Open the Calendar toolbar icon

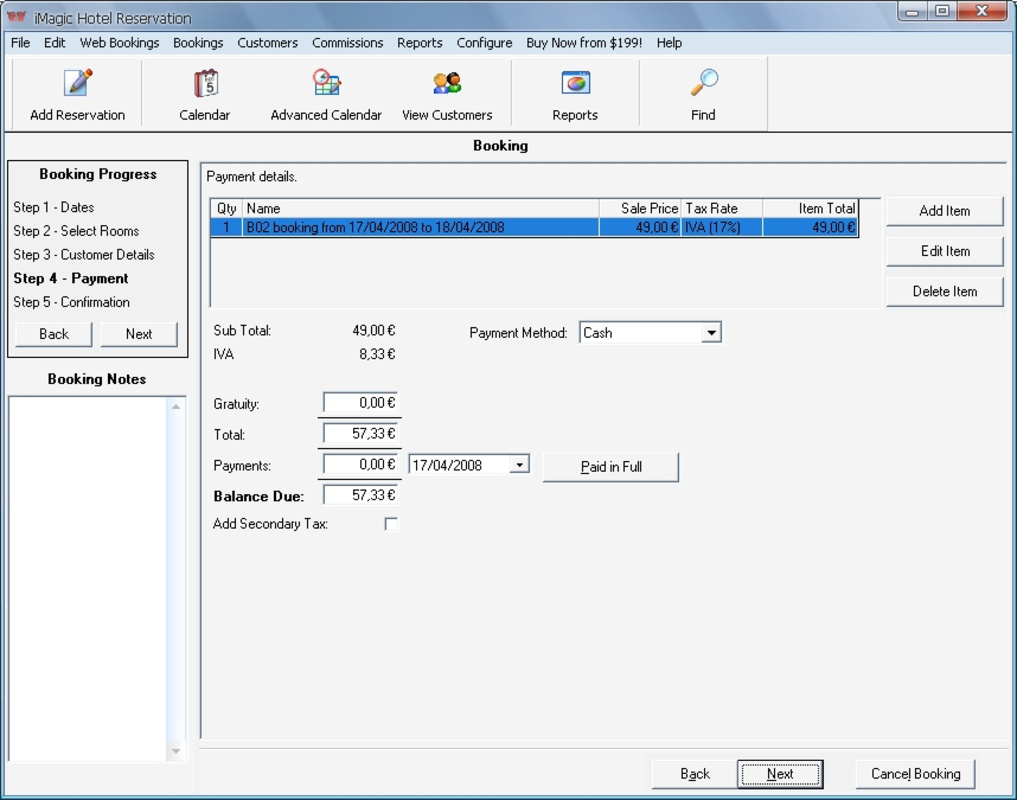(x=206, y=83)
